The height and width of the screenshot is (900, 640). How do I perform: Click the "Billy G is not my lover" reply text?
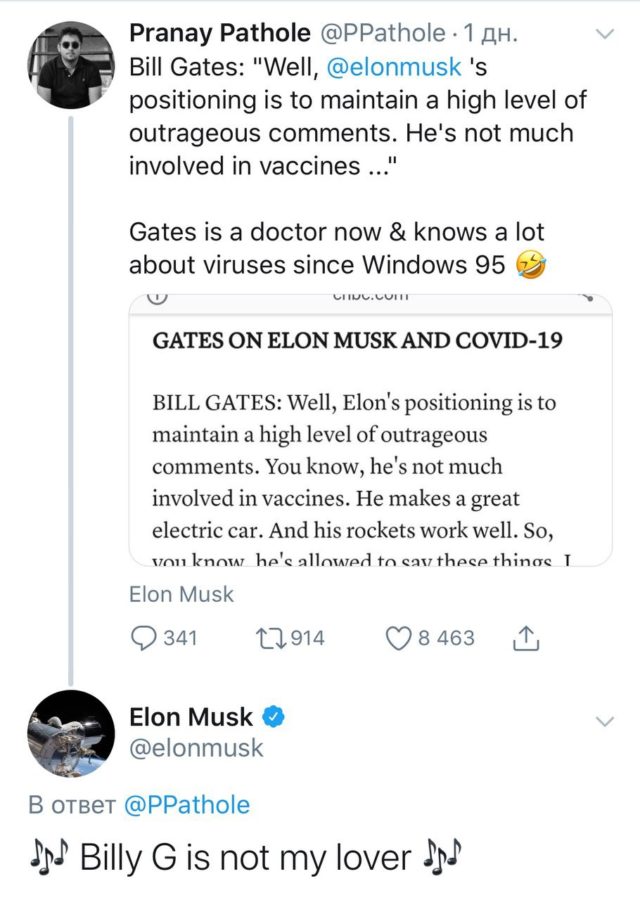245,857
